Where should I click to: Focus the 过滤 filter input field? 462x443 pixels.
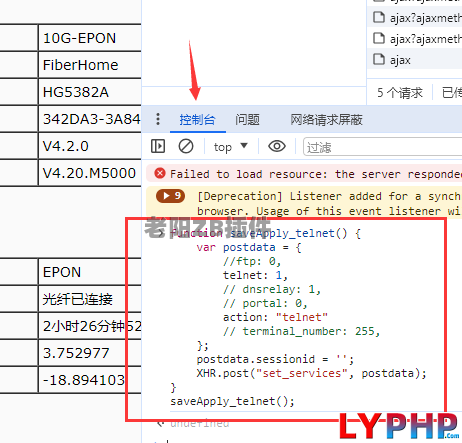(383, 147)
